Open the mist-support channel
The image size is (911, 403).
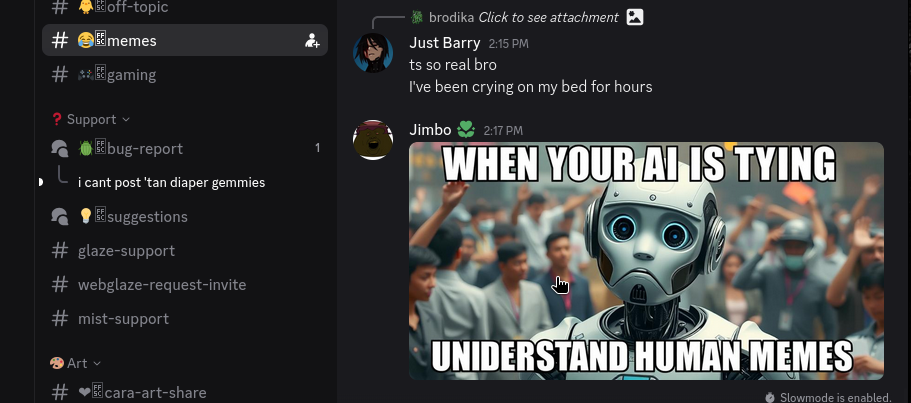tap(185, 319)
